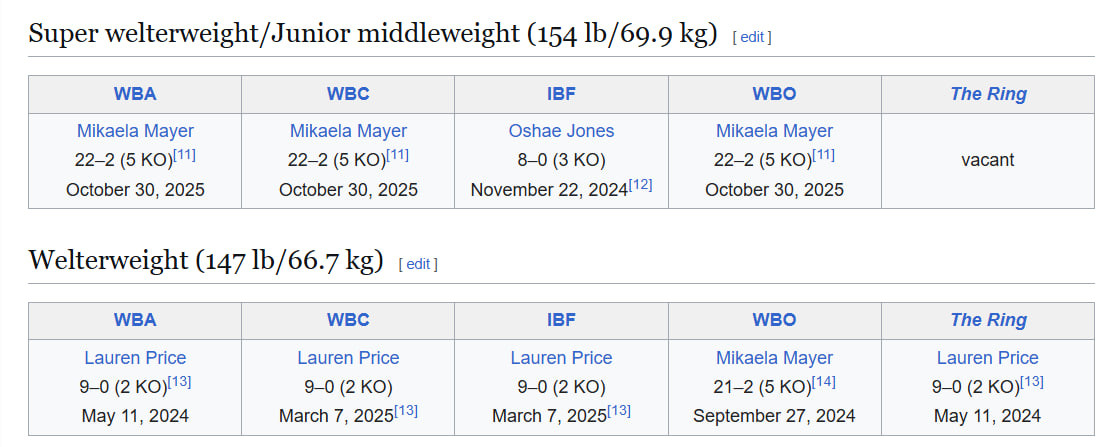This screenshot has height=447, width=1116.
Task: Open WBO header link in Welterweight table
Action: (x=774, y=320)
